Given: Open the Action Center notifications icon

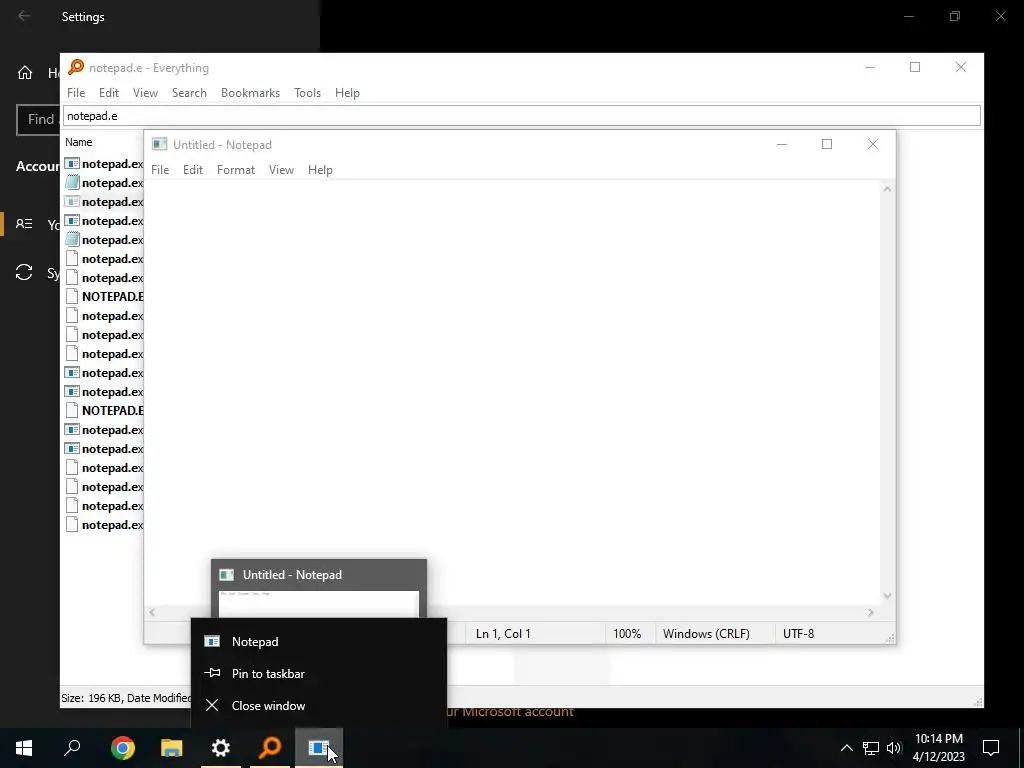Looking at the screenshot, I should coord(991,748).
